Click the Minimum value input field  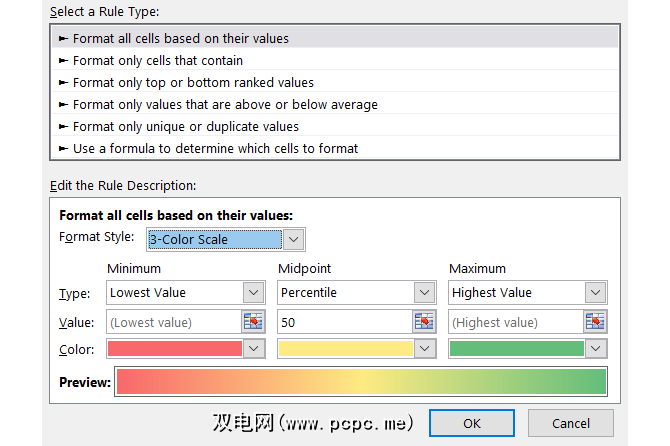[x=172, y=322]
